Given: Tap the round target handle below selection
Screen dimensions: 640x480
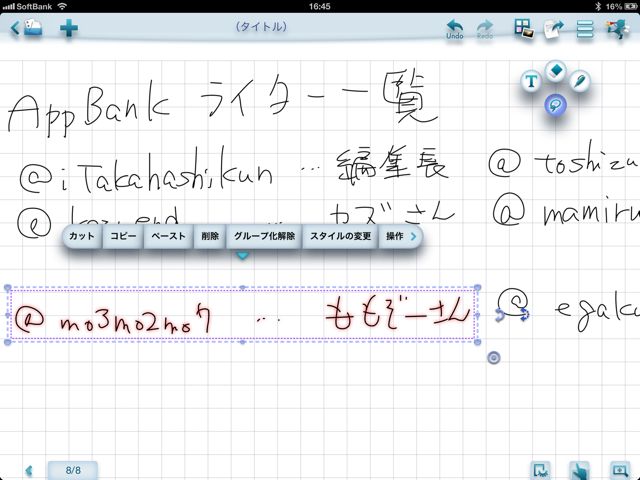Looking at the screenshot, I should point(493,358).
